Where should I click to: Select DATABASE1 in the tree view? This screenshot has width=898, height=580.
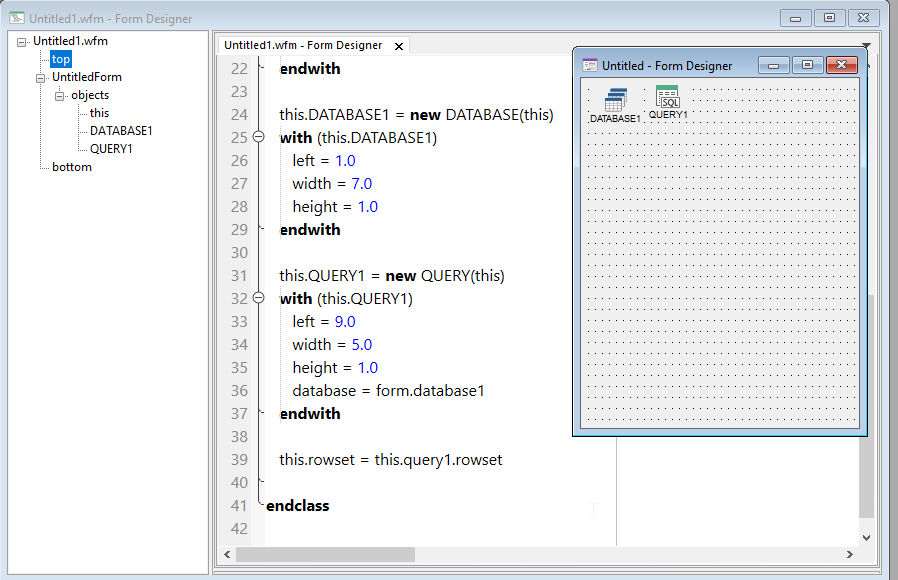[x=121, y=131]
